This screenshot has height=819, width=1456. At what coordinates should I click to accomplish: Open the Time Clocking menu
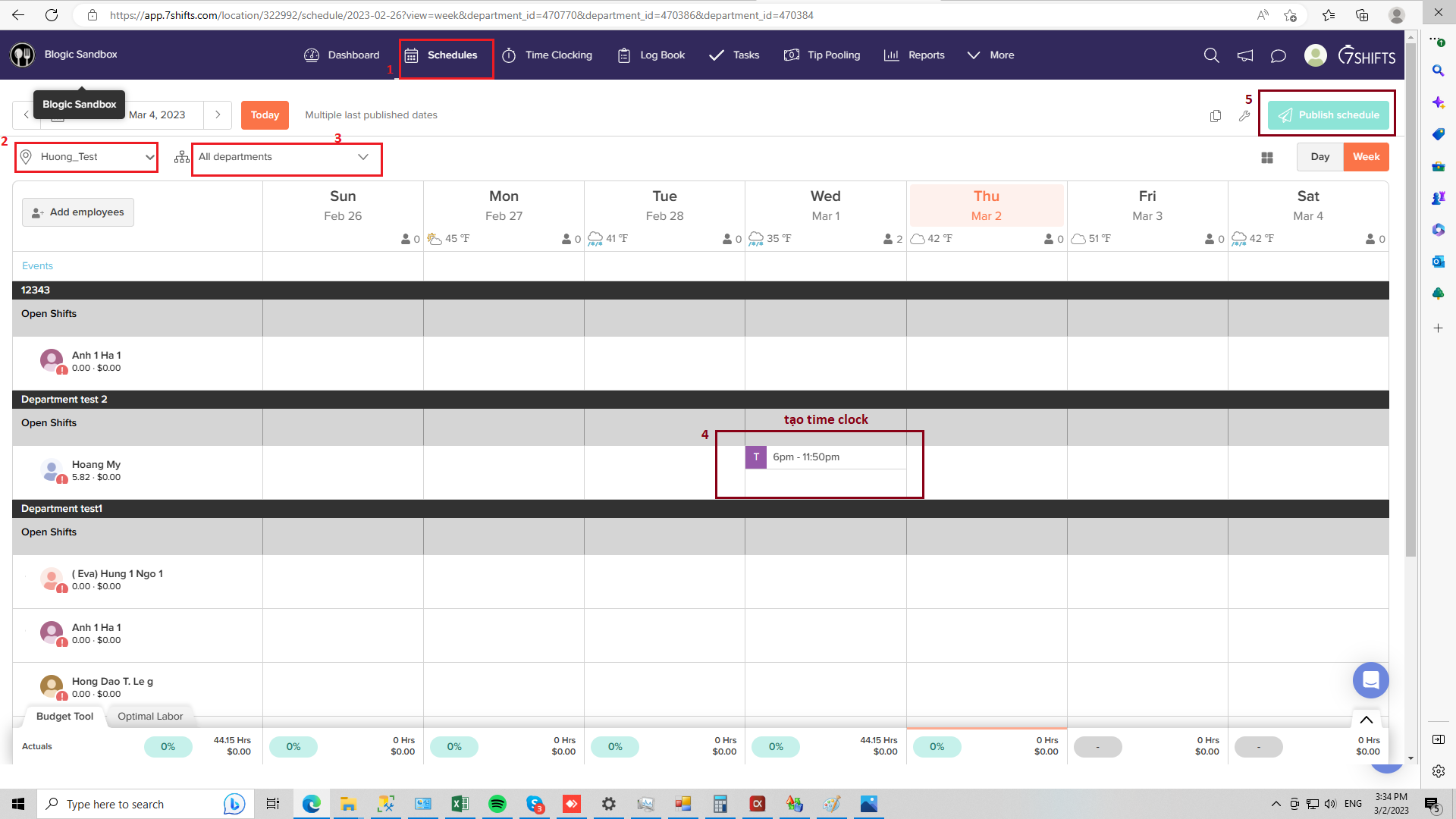click(x=548, y=55)
